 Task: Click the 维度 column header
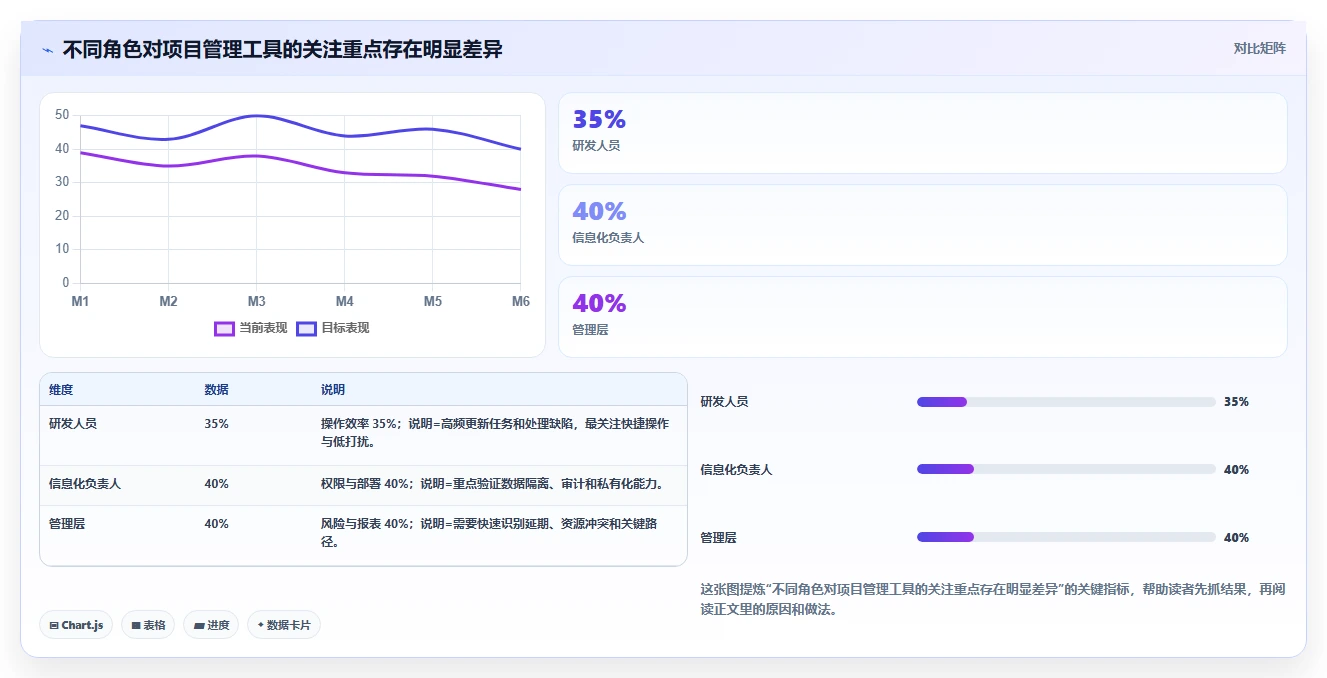pyautogui.click(x=61, y=389)
